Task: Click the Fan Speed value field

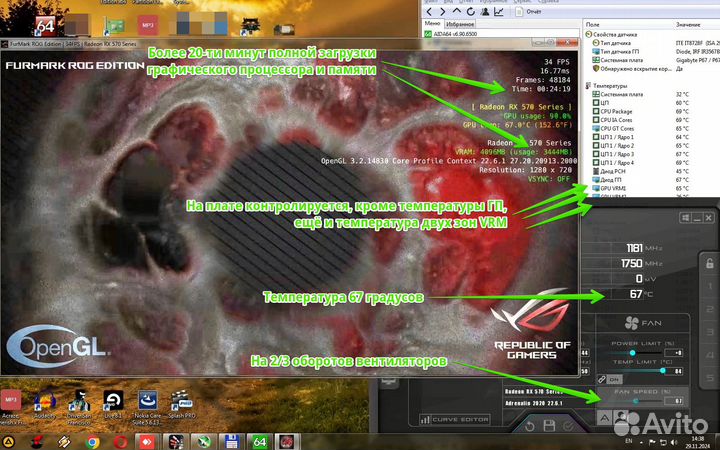Action: coord(674,401)
